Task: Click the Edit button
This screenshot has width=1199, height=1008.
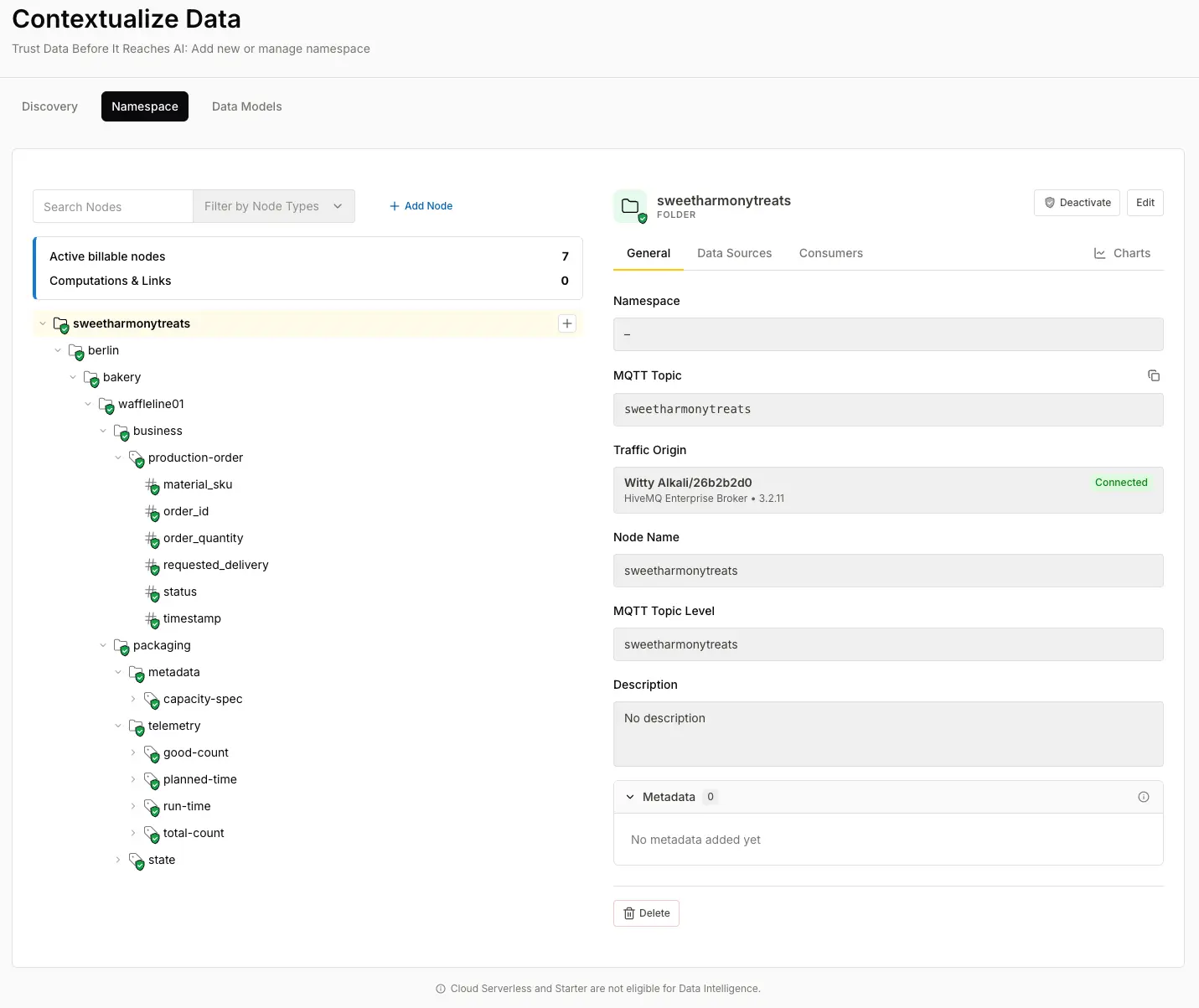Action: pos(1145,203)
